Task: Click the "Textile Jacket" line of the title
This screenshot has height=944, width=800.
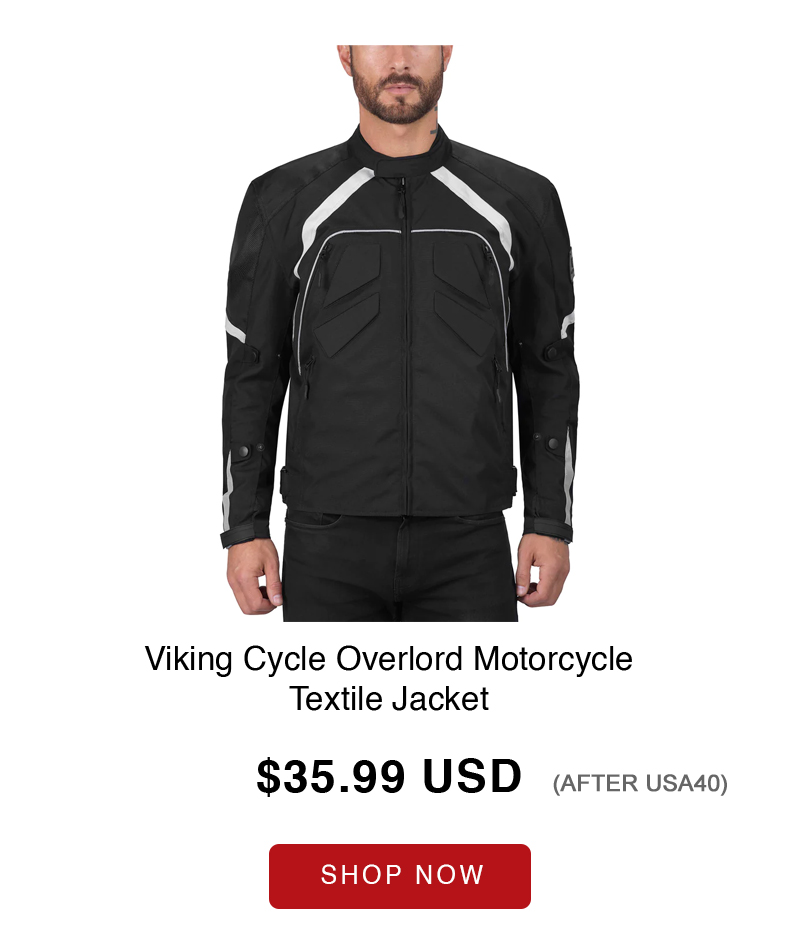Action: click(389, 699)
